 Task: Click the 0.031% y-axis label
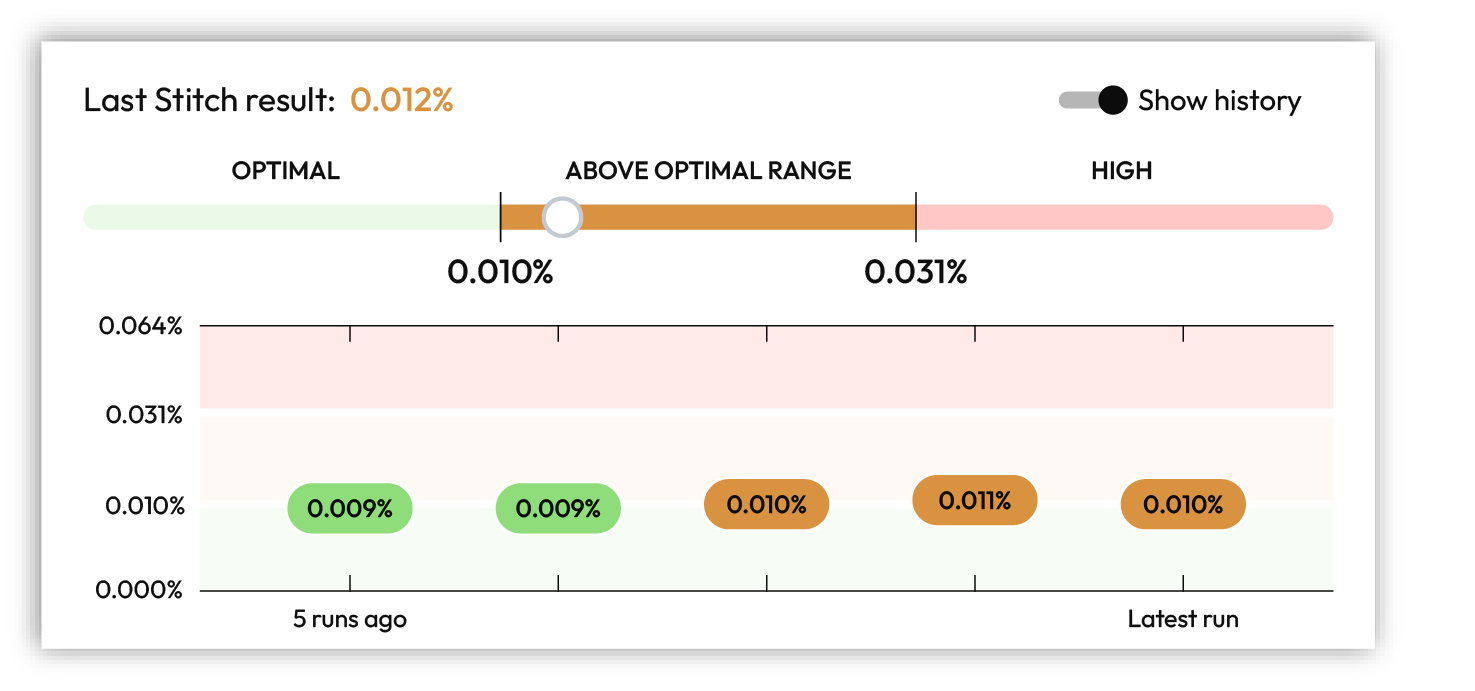click(143, 411)
